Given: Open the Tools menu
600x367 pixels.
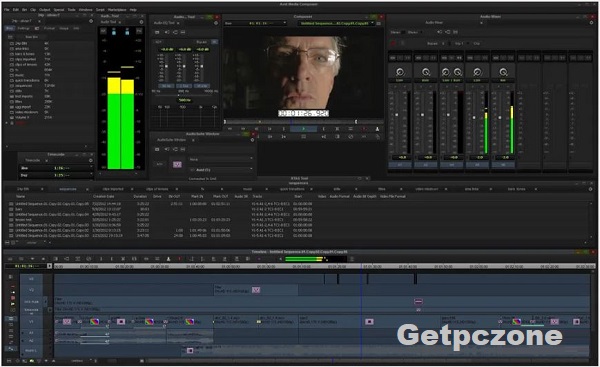Looking at the screenshot, I should (x=72, y=10).
